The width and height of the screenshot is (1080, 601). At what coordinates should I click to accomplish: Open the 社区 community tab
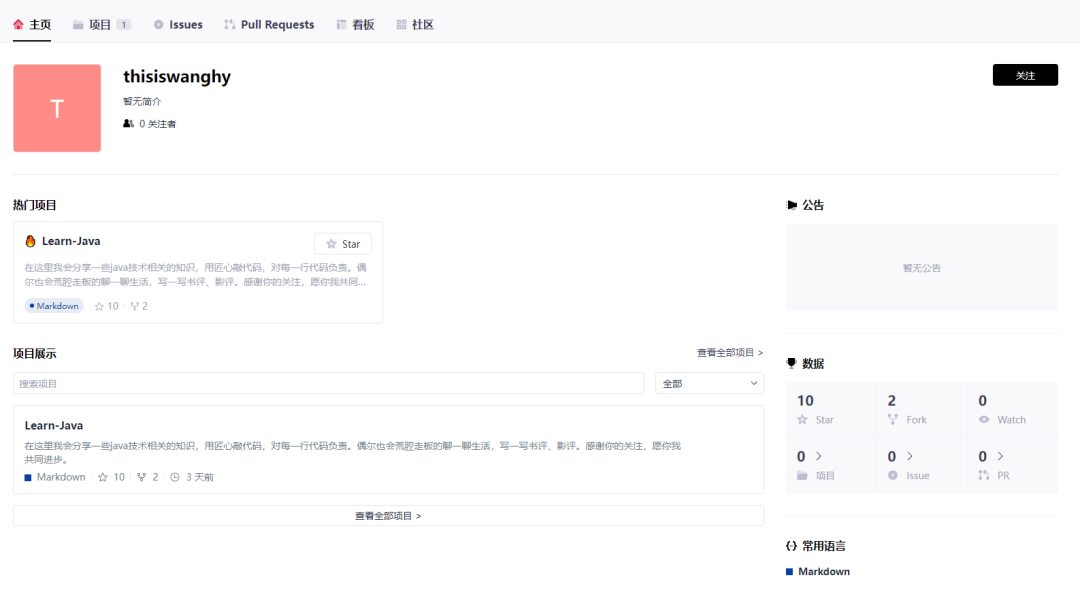coord(415,25)
